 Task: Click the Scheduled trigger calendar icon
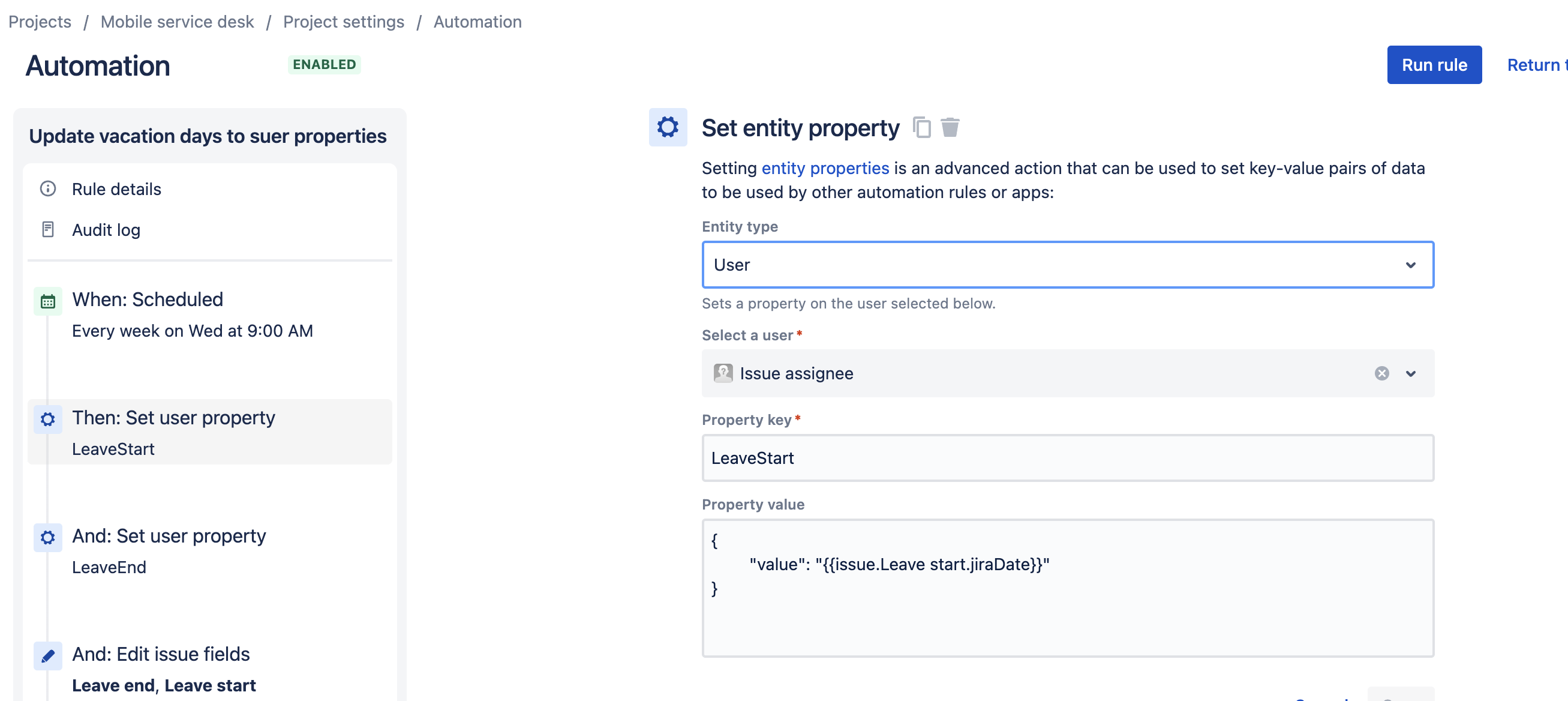[x=47, y=301]
